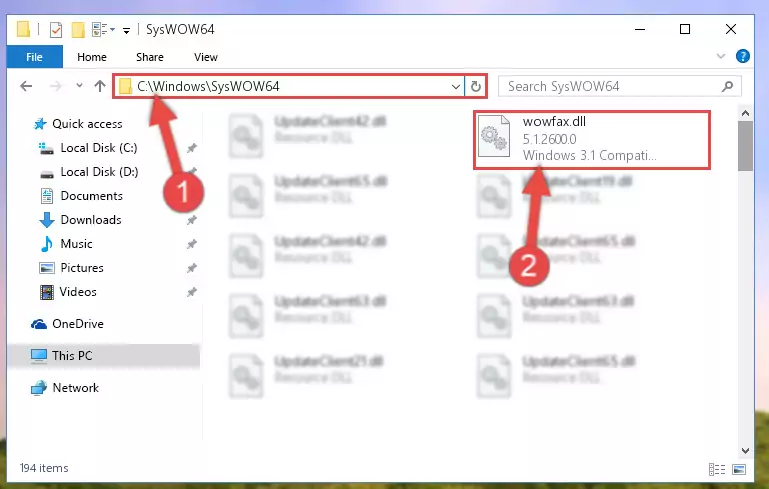Expand the ribbon chevron

[x=720, y=56]
